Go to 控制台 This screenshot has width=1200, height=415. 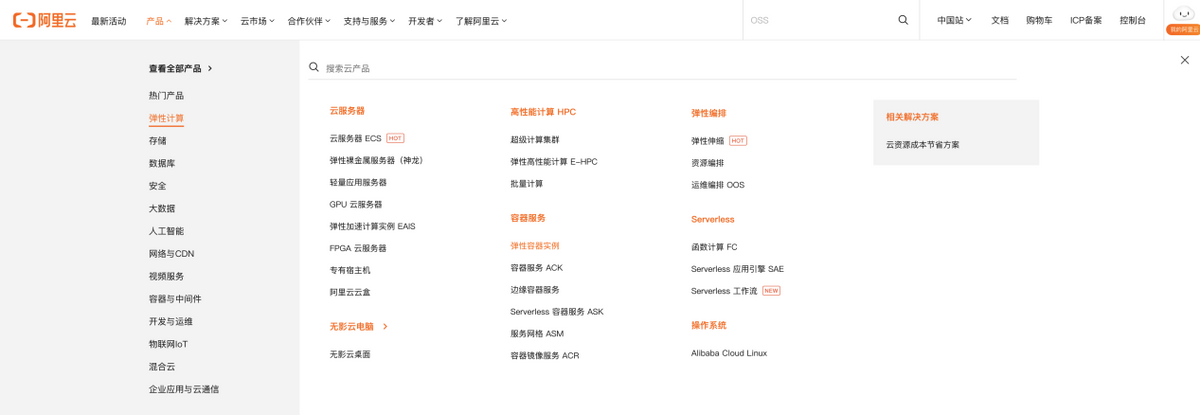pos(1133,20)
